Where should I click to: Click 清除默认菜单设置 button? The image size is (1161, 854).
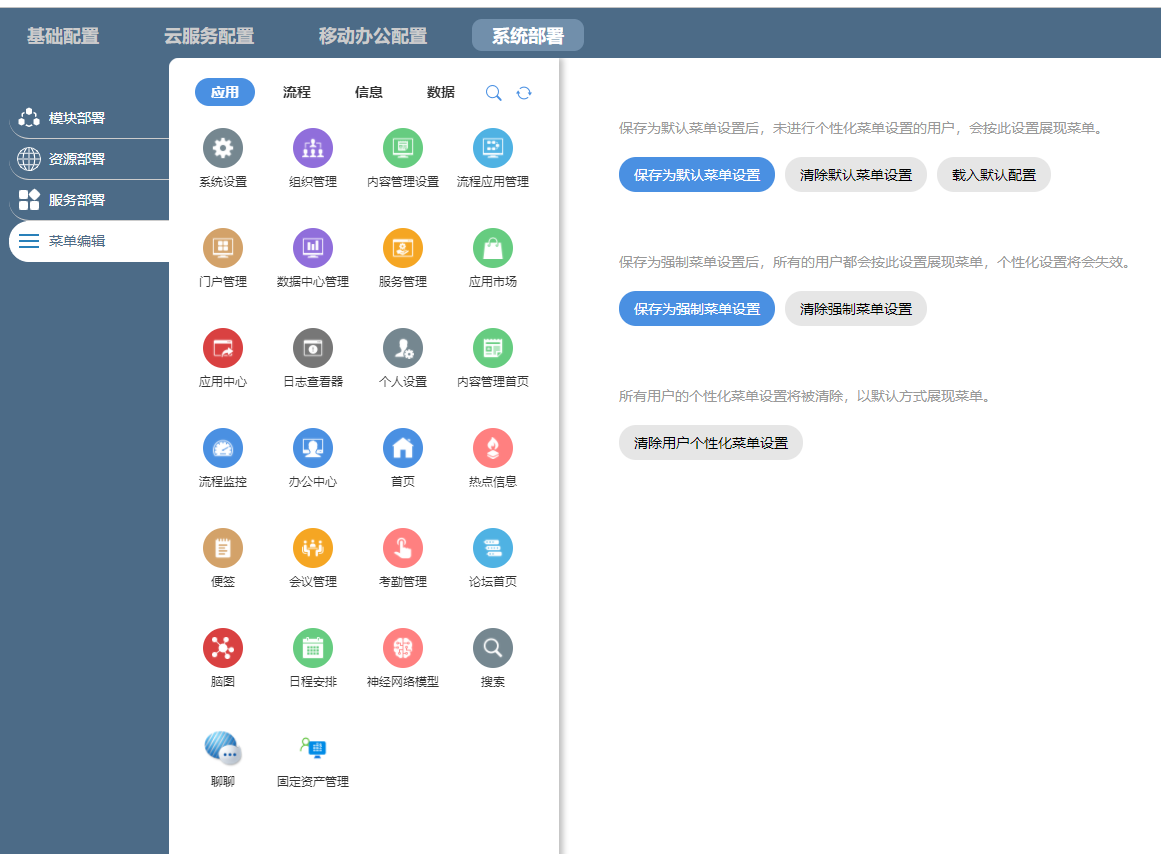click(x=856, y=175)
